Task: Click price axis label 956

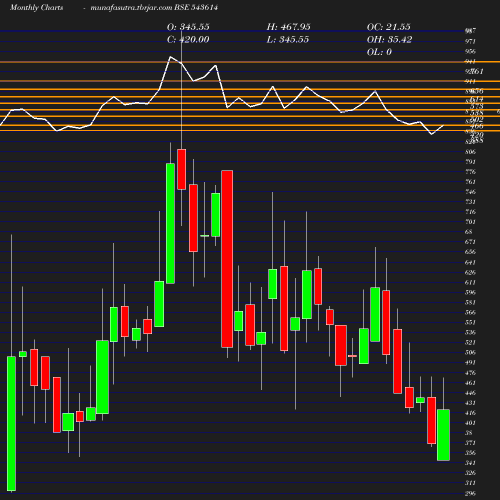Action: tap(470, 51)
